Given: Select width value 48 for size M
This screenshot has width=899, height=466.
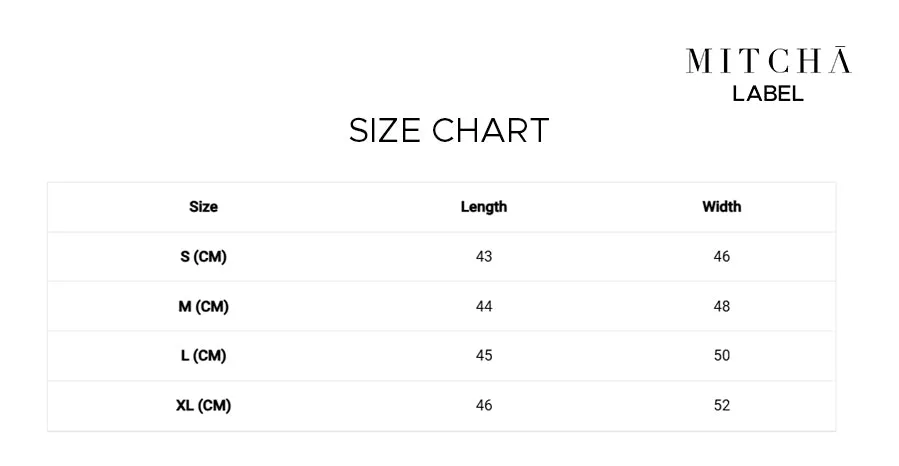Looking at the screenshot, I should pos(722,307).
